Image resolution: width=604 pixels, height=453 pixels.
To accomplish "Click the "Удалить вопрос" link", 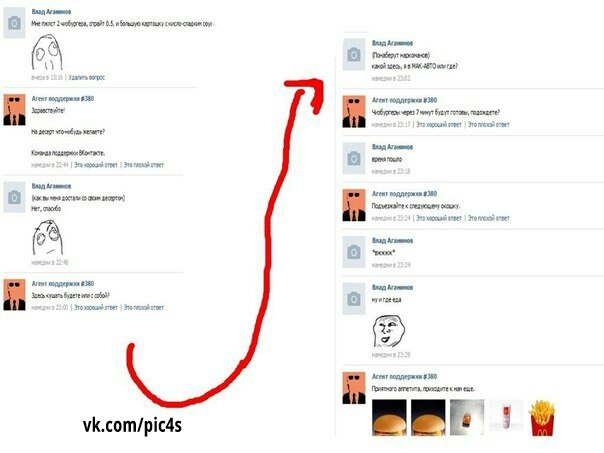I will pyautogui.click(x=87, y=77).
